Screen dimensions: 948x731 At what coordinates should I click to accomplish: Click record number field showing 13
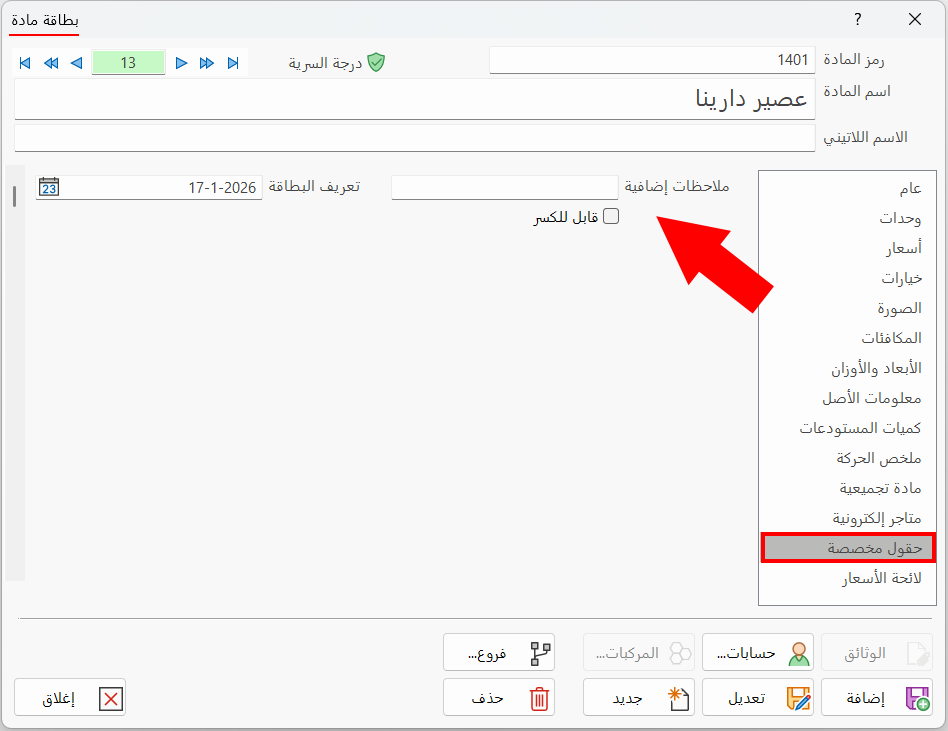point(128,62)
